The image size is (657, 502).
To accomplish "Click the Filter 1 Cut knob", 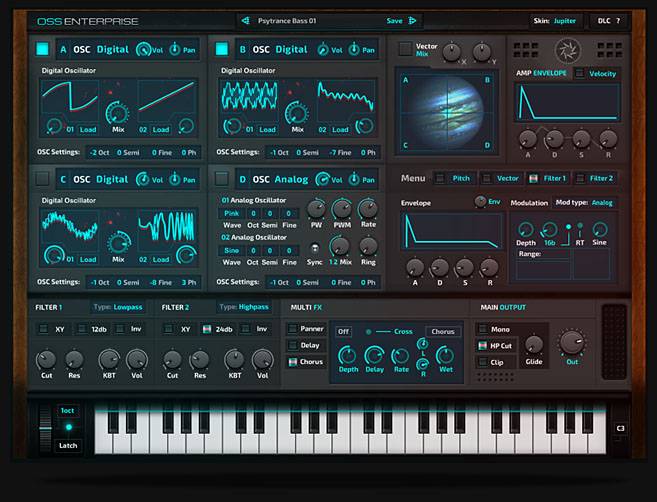I will [44, 359].
